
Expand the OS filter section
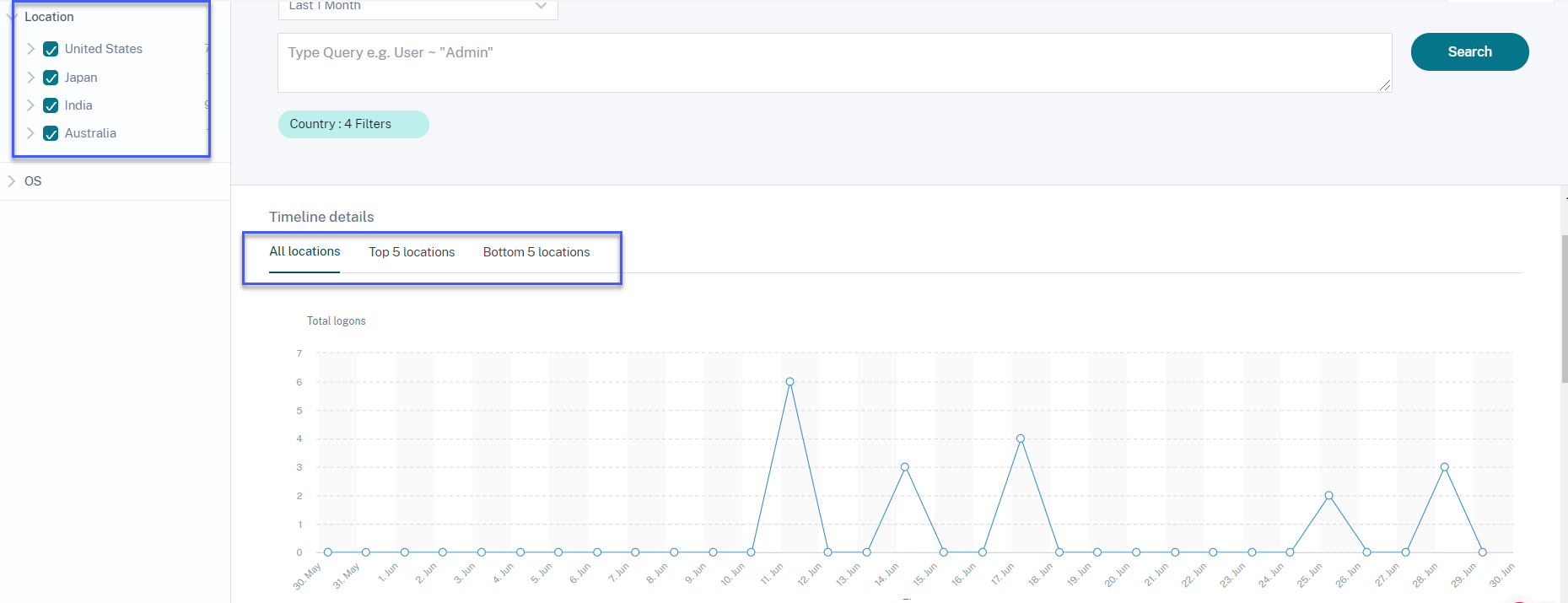(12, 181)
